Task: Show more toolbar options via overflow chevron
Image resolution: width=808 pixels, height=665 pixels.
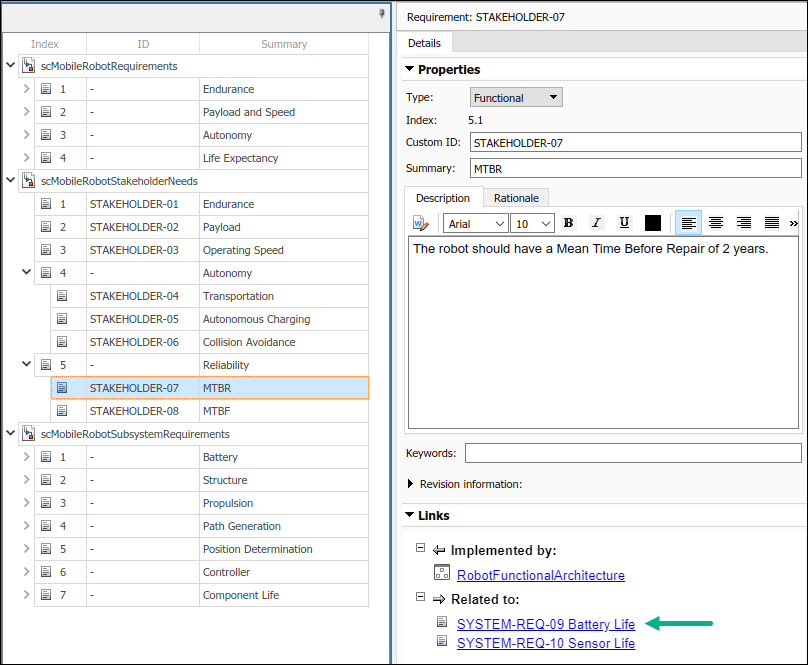Action: (x=794, y=223)
